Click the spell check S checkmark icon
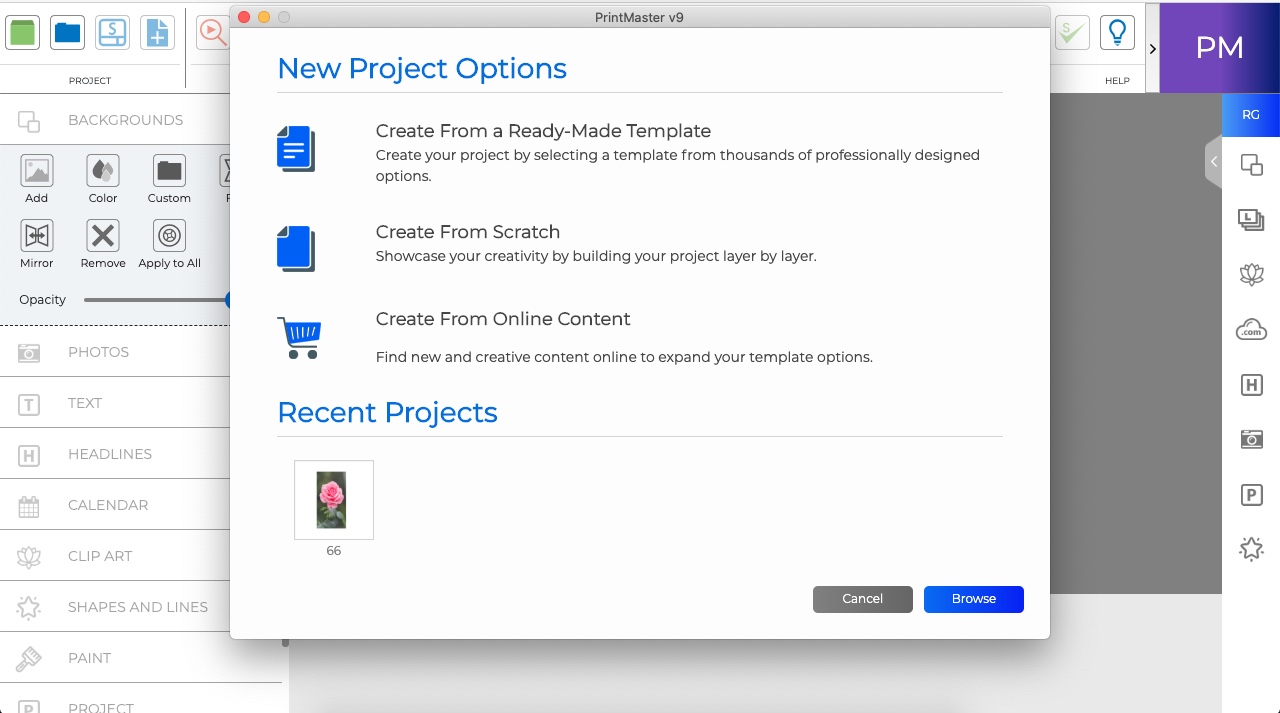 (1072, 32)
